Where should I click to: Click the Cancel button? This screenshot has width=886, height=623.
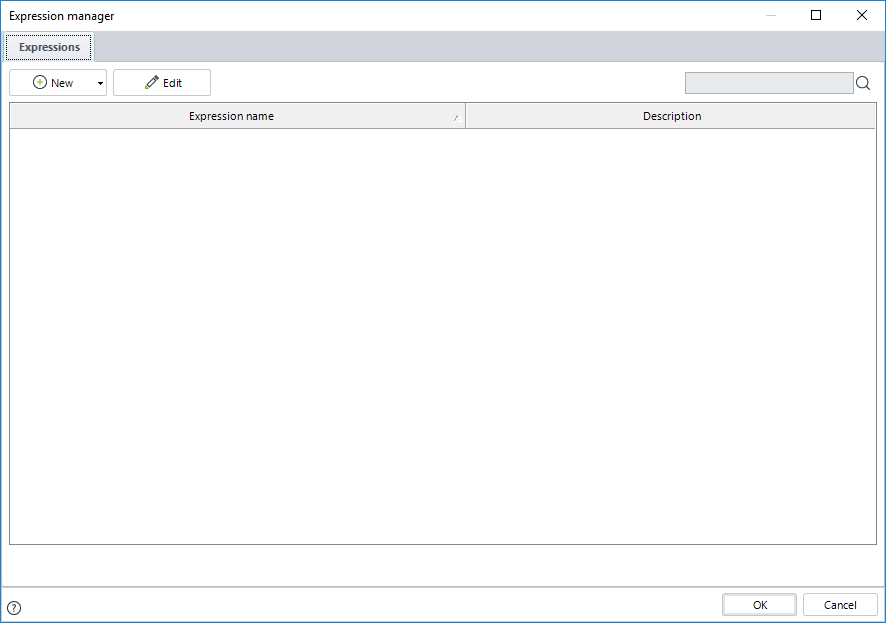tap(840, 605)
